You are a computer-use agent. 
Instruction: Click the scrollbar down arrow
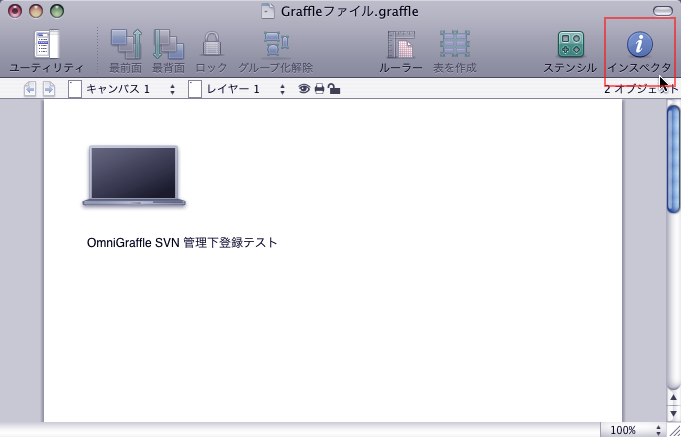pyautogui.click(x=674, y=413)
